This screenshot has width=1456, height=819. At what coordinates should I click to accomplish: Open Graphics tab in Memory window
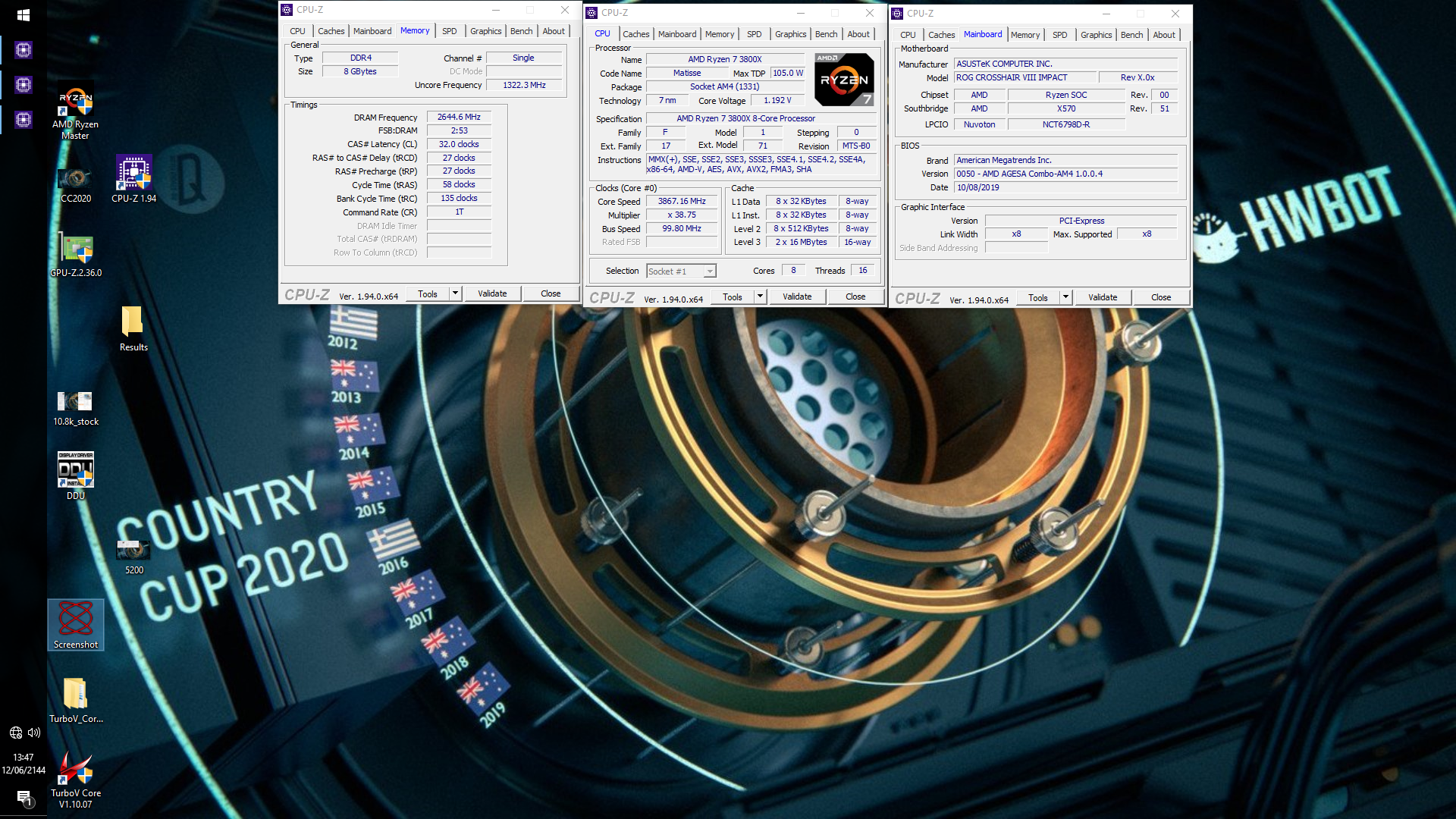pyautogui.click(x=485, y=31)
